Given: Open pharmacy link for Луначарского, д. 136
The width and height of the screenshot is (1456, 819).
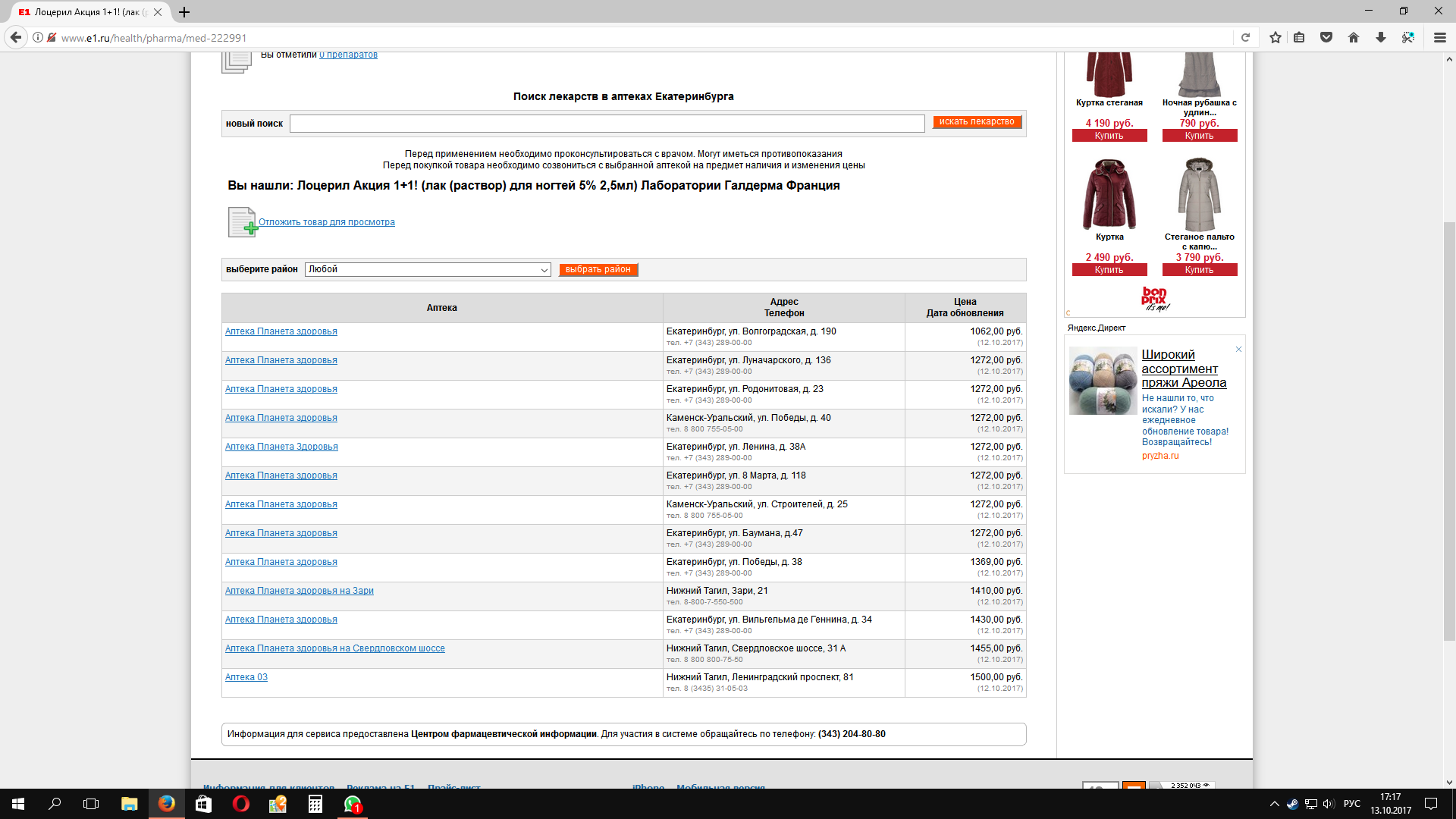Looking at the screenshot, I should [281, 360].
